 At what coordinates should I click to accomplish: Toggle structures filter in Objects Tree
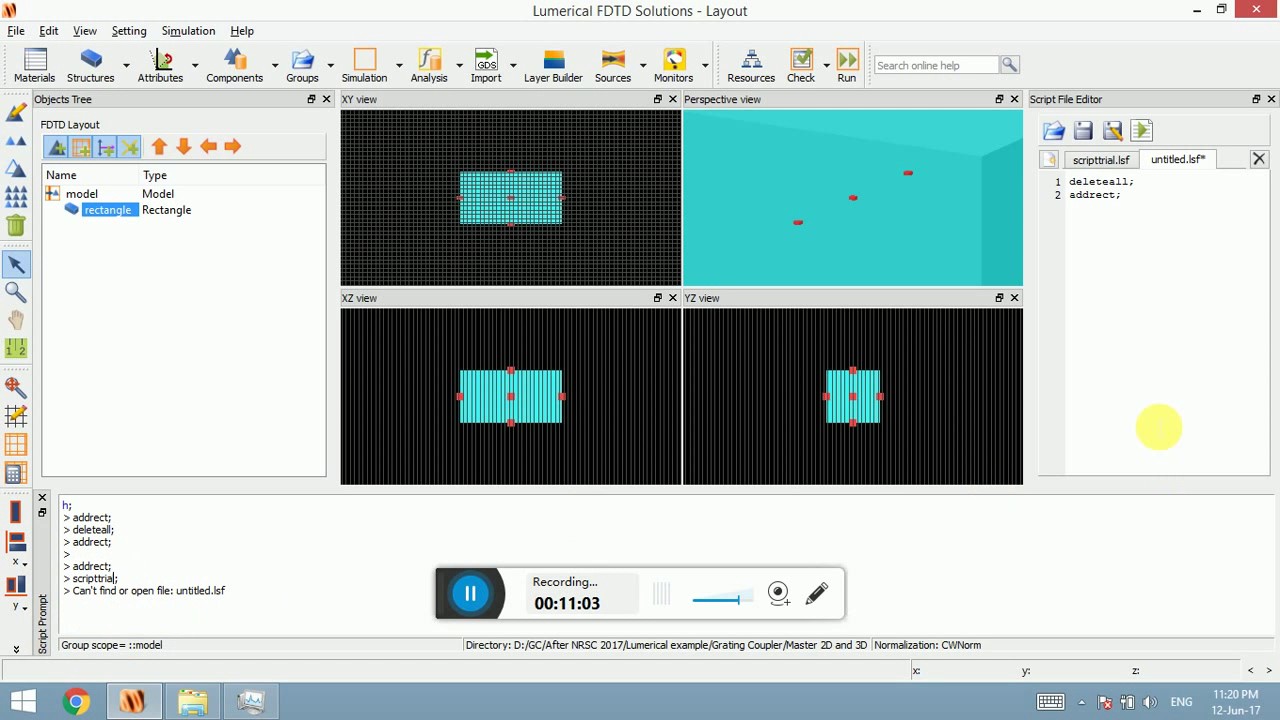tap(57, 148)
